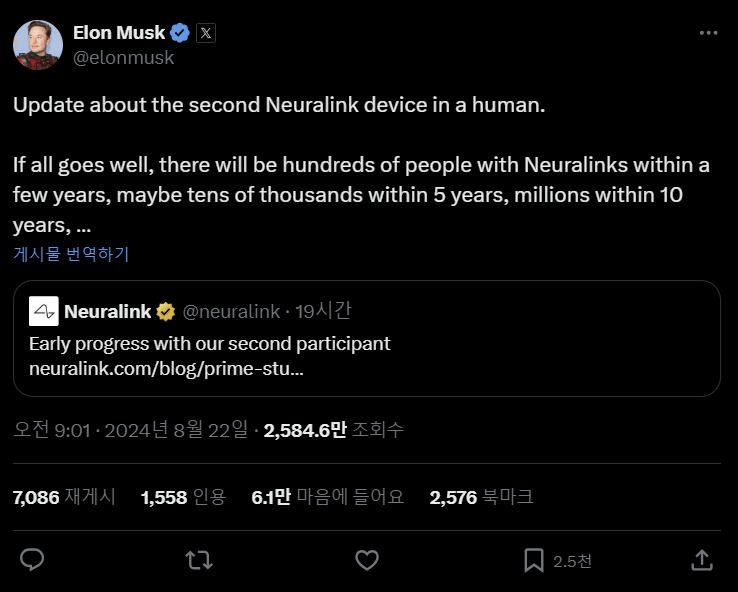This screenshot has width=738, height=592.
Task: Like the post with heart icon
Action: point(367,560)
